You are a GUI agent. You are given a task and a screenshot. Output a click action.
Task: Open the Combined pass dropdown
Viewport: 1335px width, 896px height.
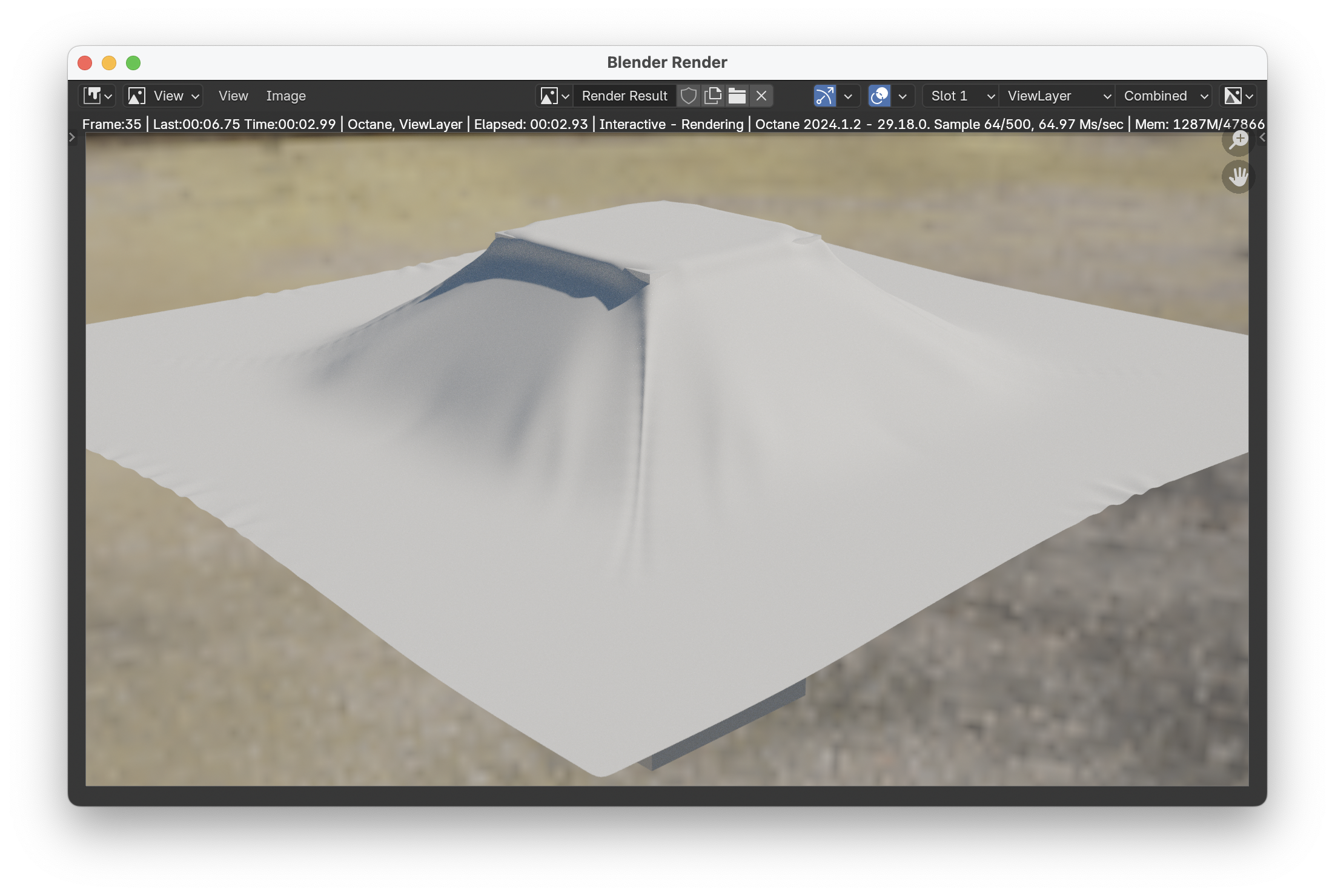coord(1164,96)
